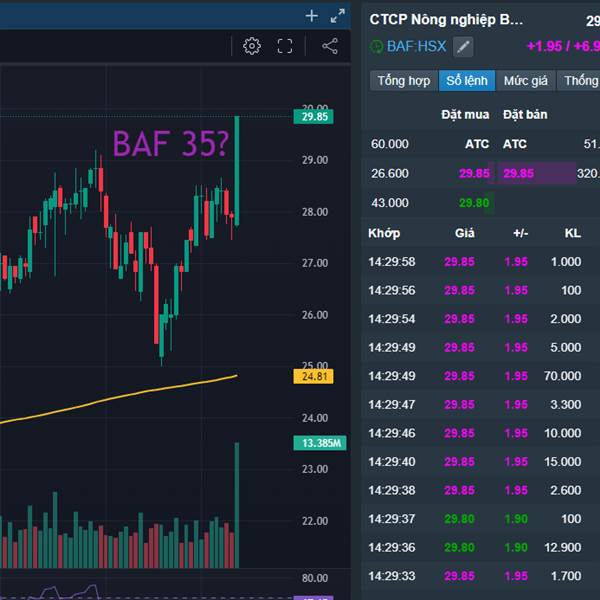The image size is (600, 600).
Task: Open the Mức giá tab
Action: tap(525, 81)
